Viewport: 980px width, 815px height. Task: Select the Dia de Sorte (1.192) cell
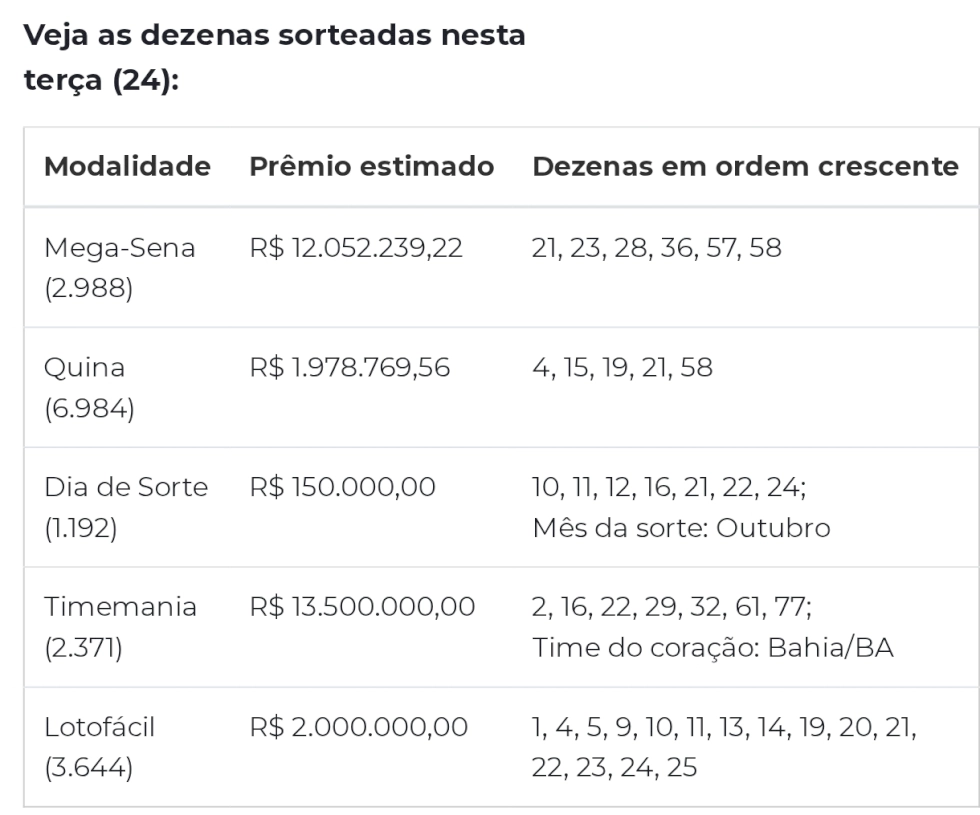pyautogui.click(x=126, y=508)
